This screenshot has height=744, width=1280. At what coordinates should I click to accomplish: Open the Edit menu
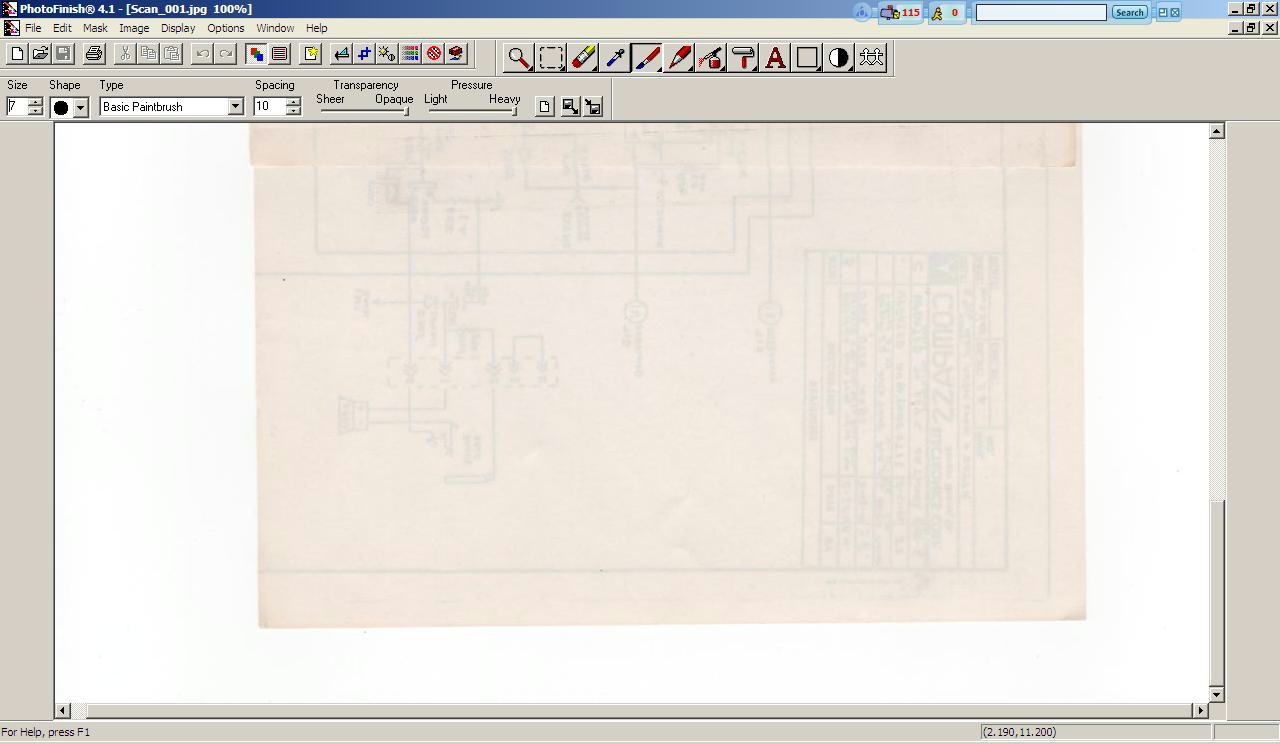(62, 28)
